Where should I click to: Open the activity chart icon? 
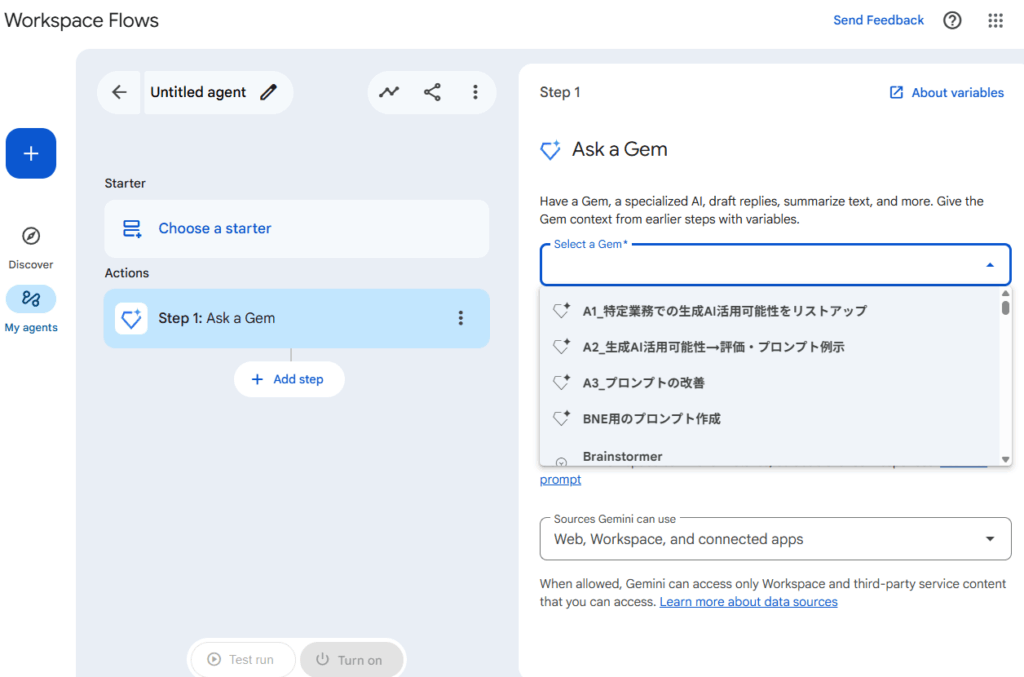click(x=389, y=92)
